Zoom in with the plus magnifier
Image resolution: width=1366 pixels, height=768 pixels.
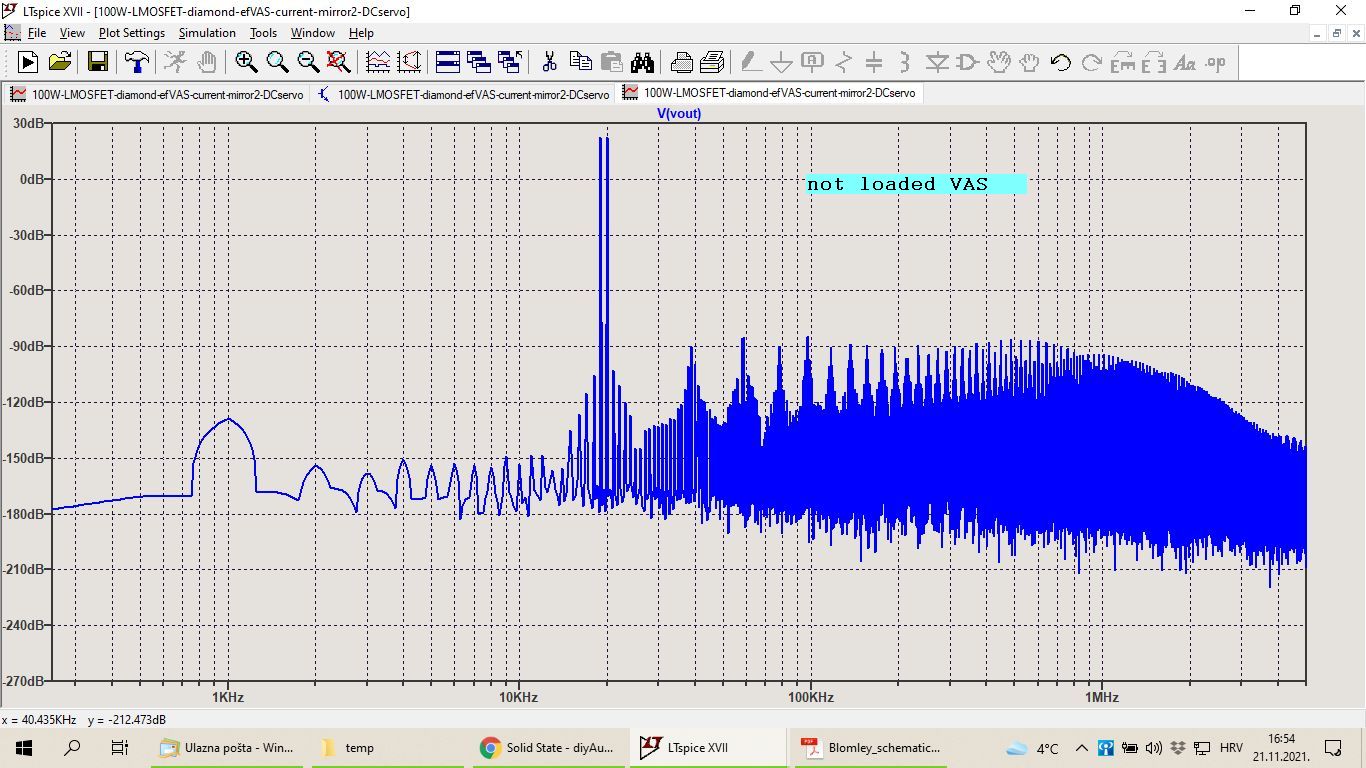tap(246, 62)
